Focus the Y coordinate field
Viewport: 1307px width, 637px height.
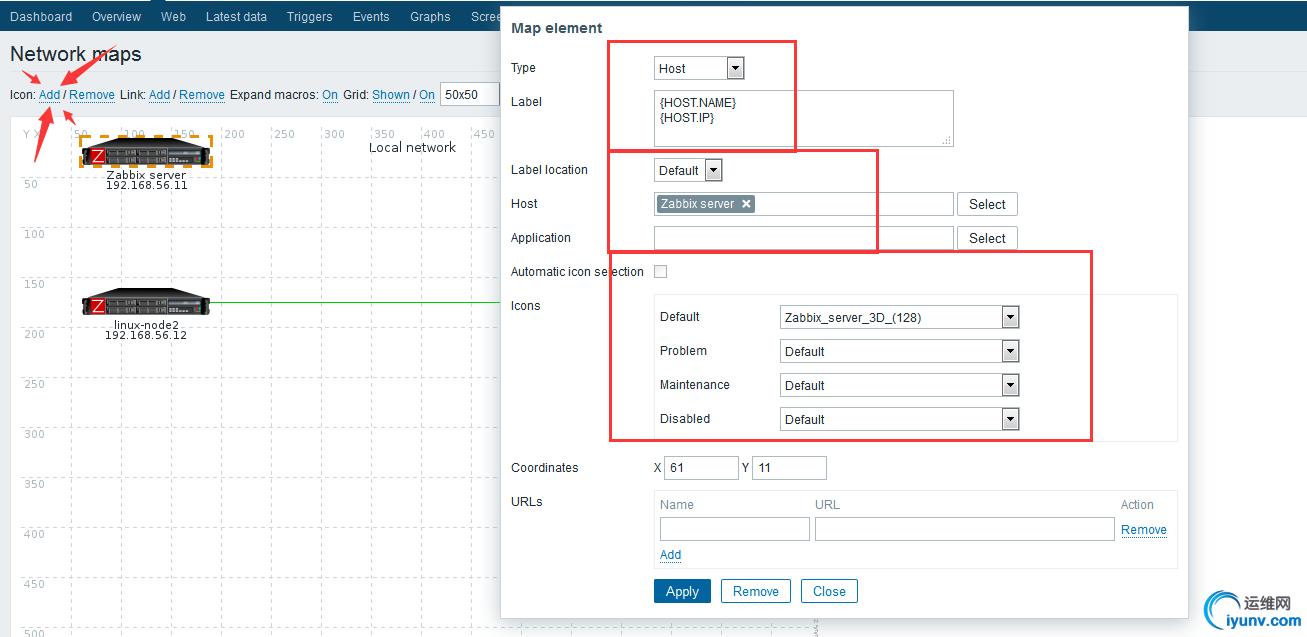point(789,468)
